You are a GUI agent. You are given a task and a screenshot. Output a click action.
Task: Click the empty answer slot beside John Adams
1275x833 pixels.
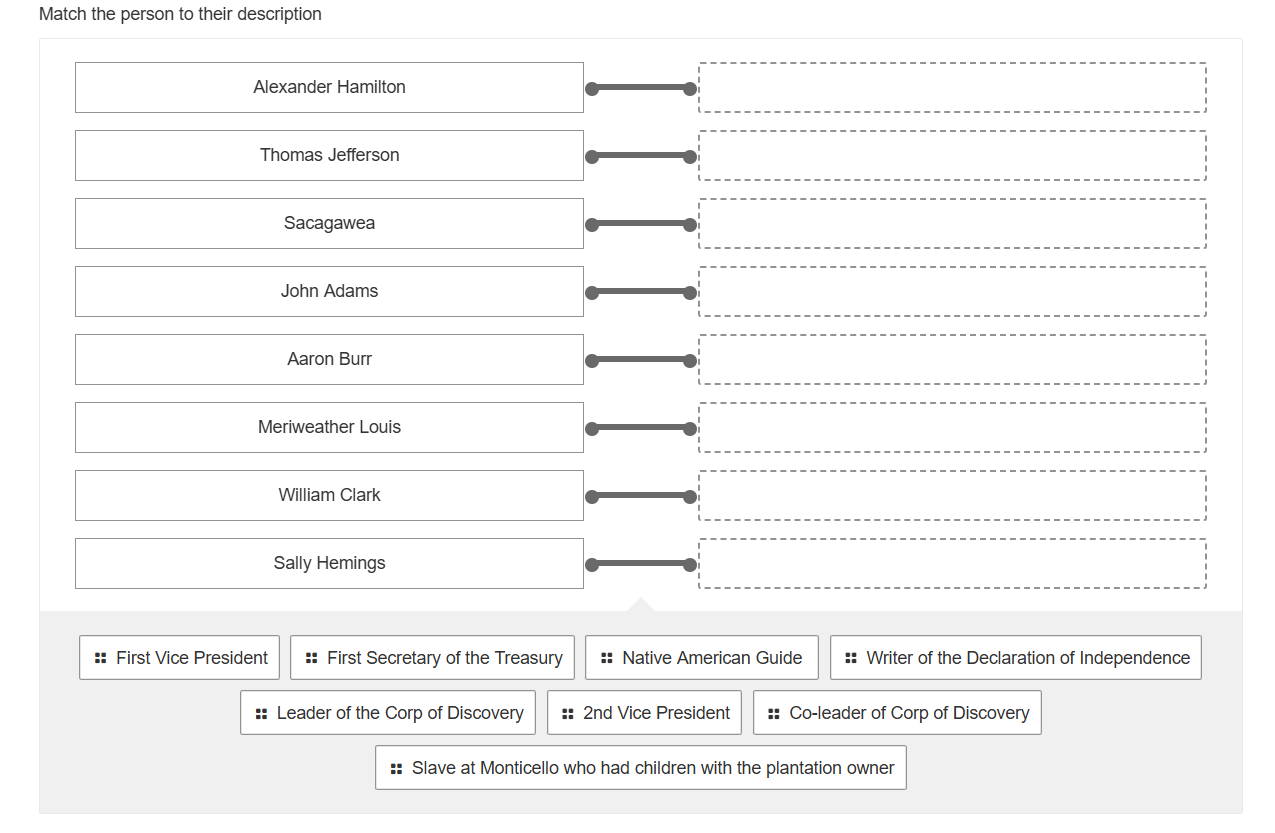tap(952, 291)
